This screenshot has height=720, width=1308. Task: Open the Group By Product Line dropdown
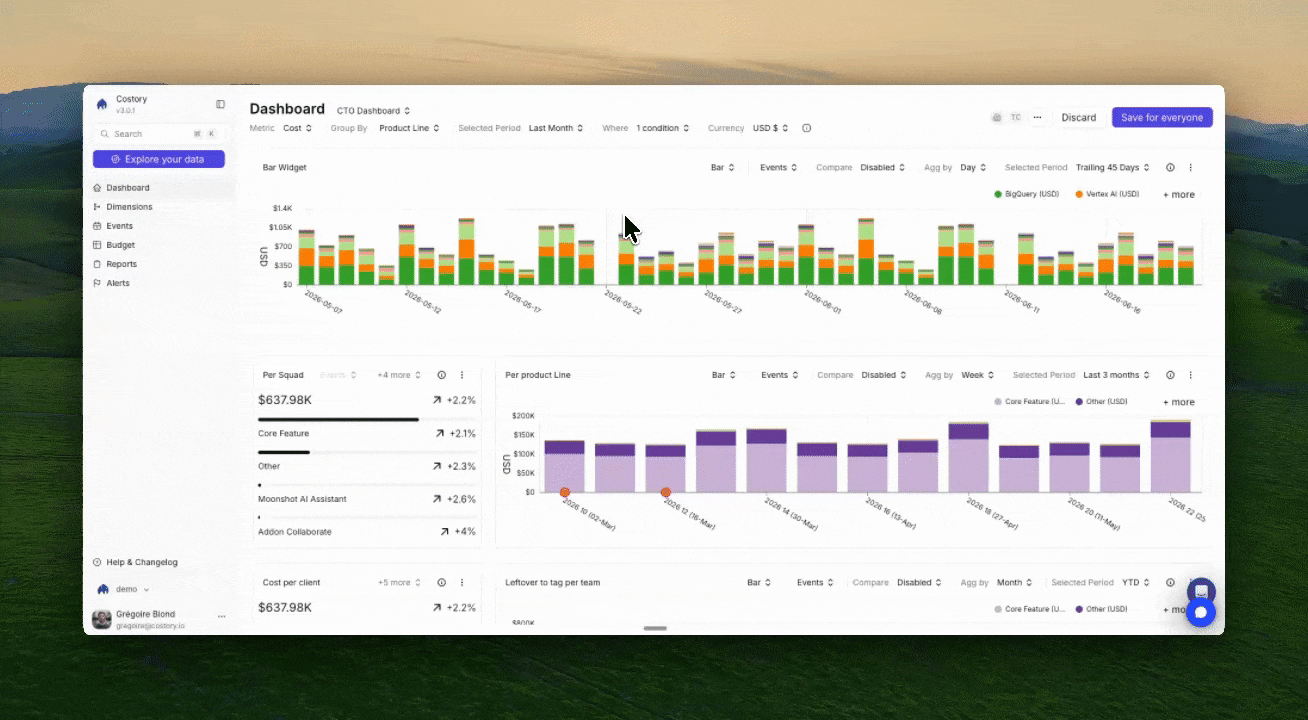pyautogui.click(x=410, y=128)
